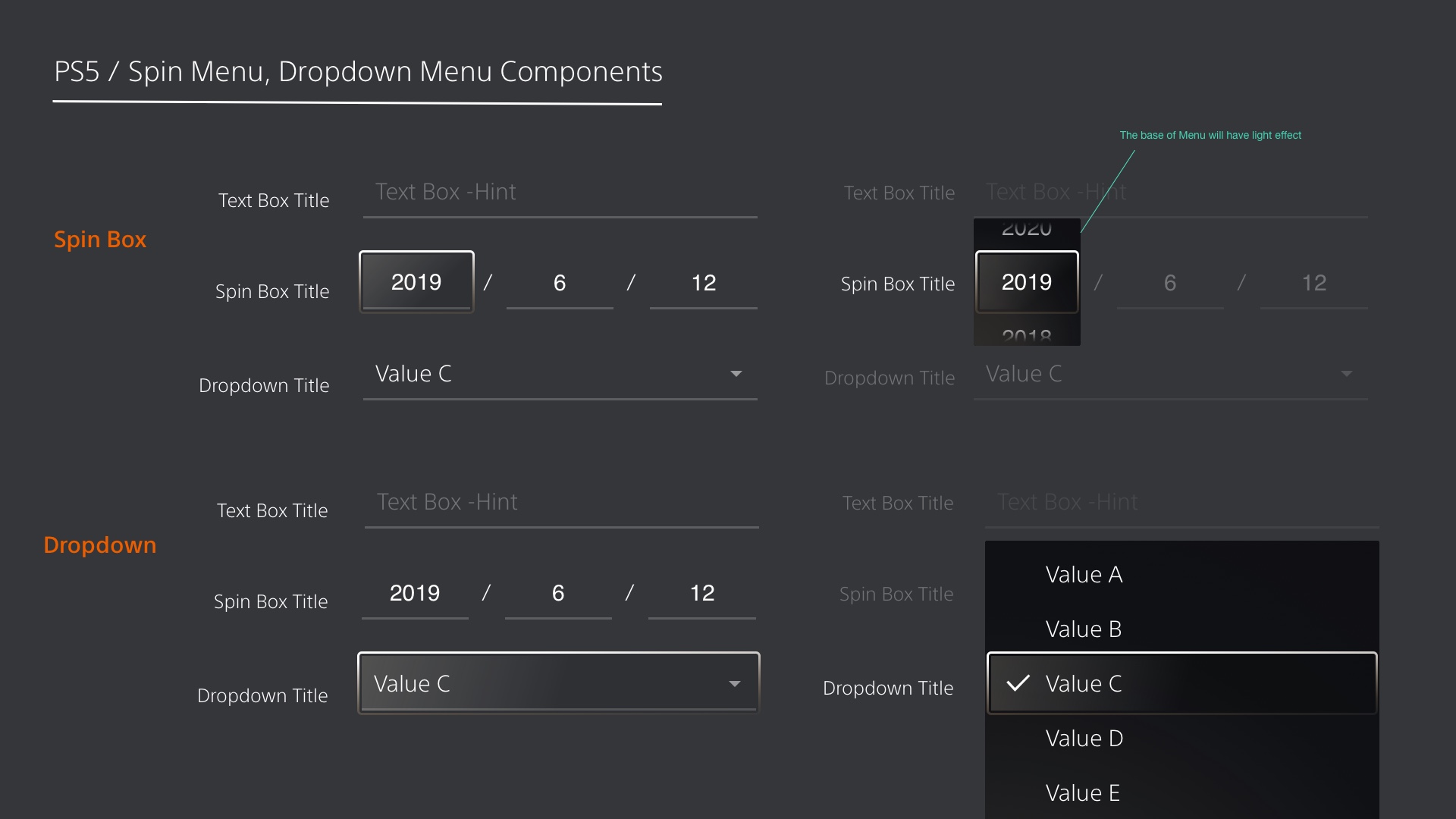Click the unfocused 2019 field in the Dropdown section

[415, 593]
